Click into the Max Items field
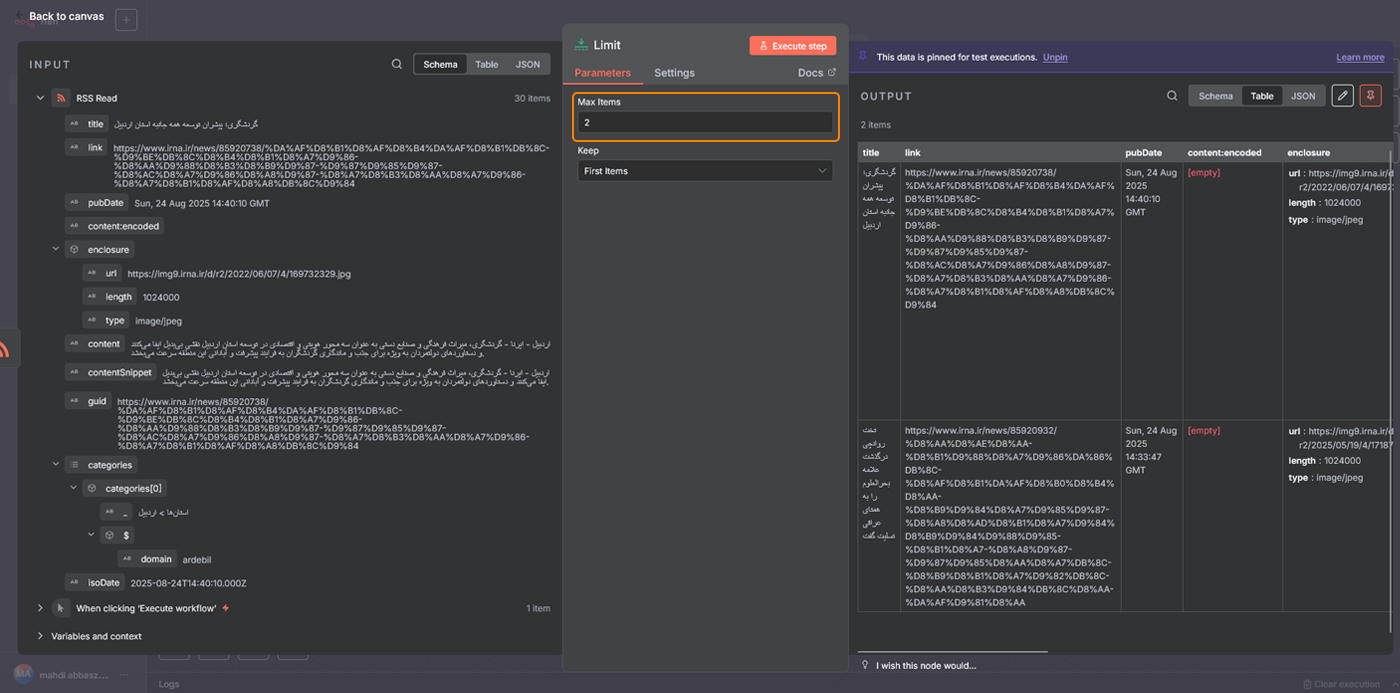1400x693 pixels. point(705,122)
